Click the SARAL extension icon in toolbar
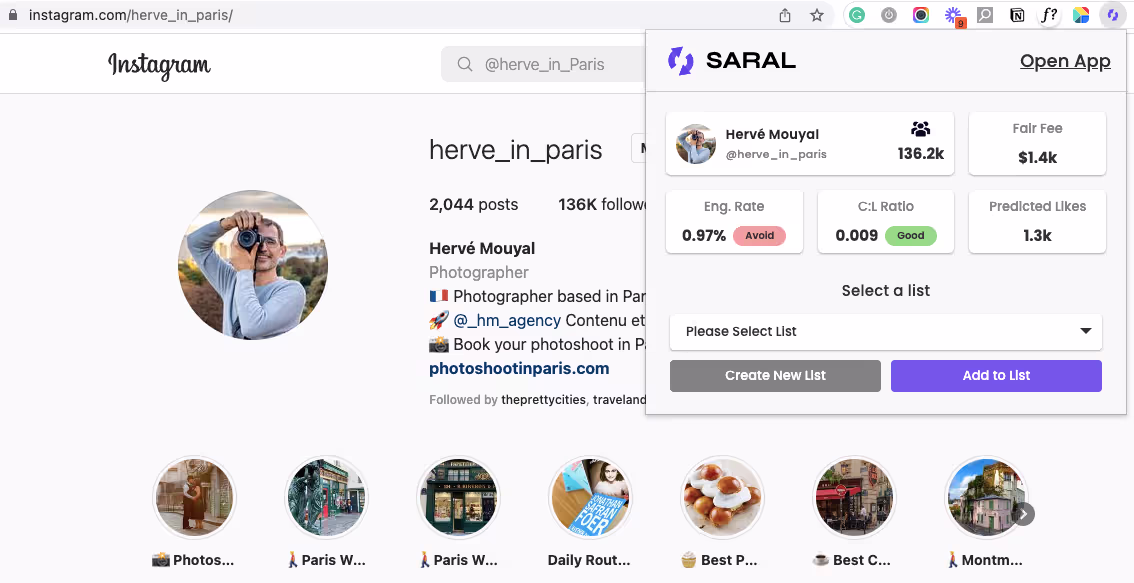This screenshot has height=583, width=1134. click(x=1112, y=15)
